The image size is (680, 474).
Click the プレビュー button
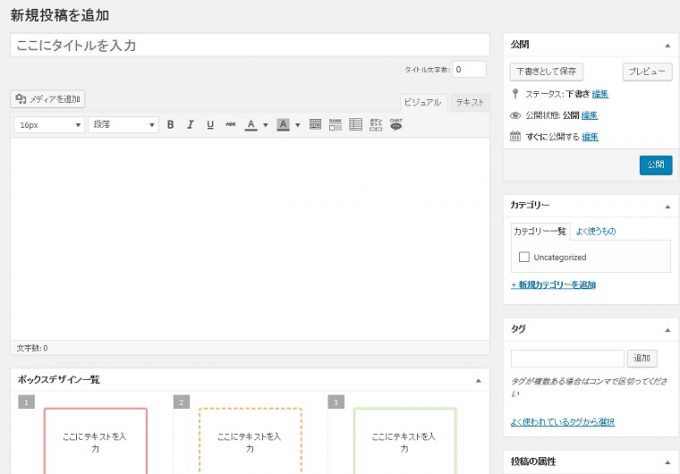point(647,72)
